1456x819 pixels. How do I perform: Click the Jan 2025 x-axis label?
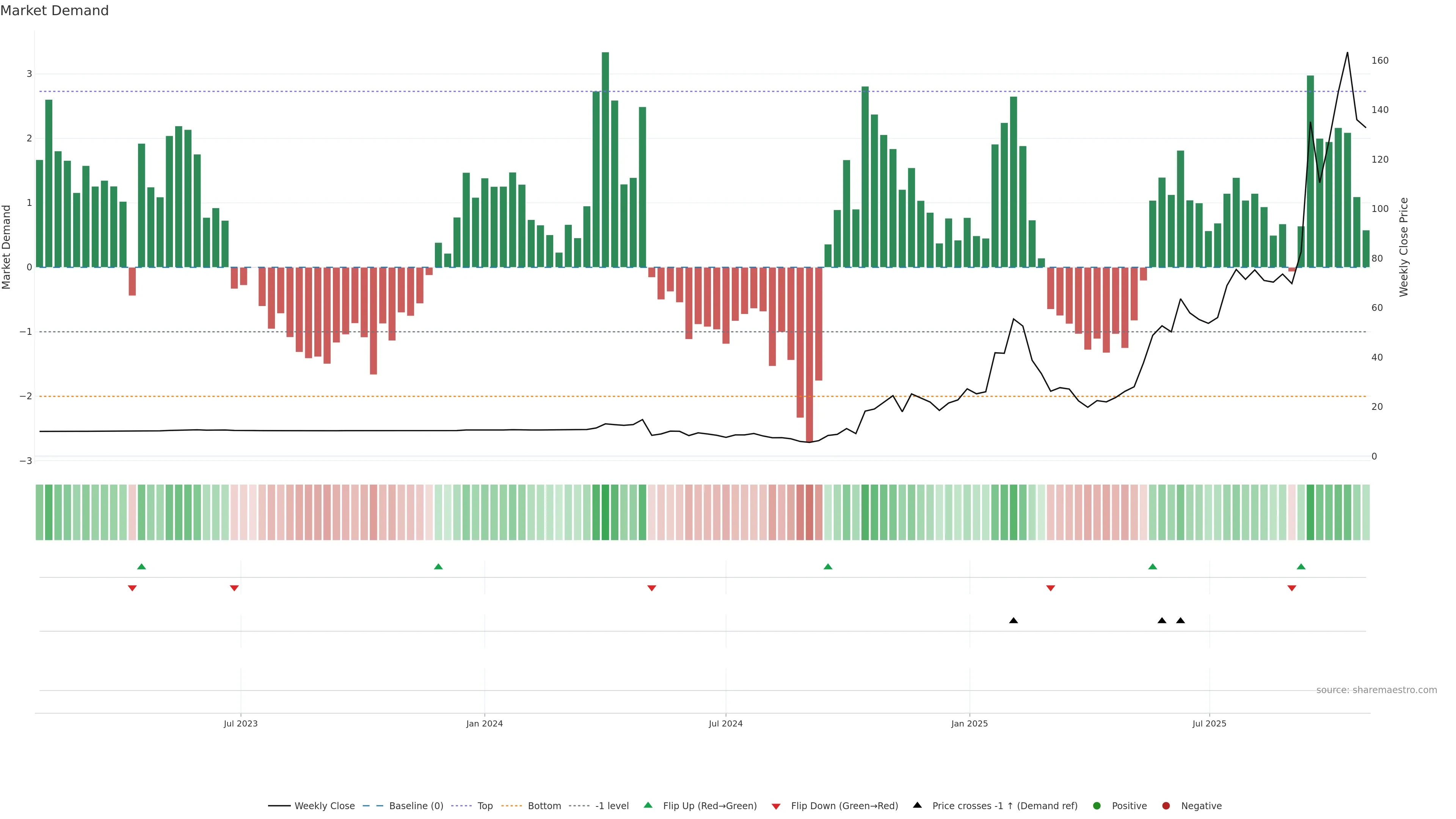pos(970,723)
